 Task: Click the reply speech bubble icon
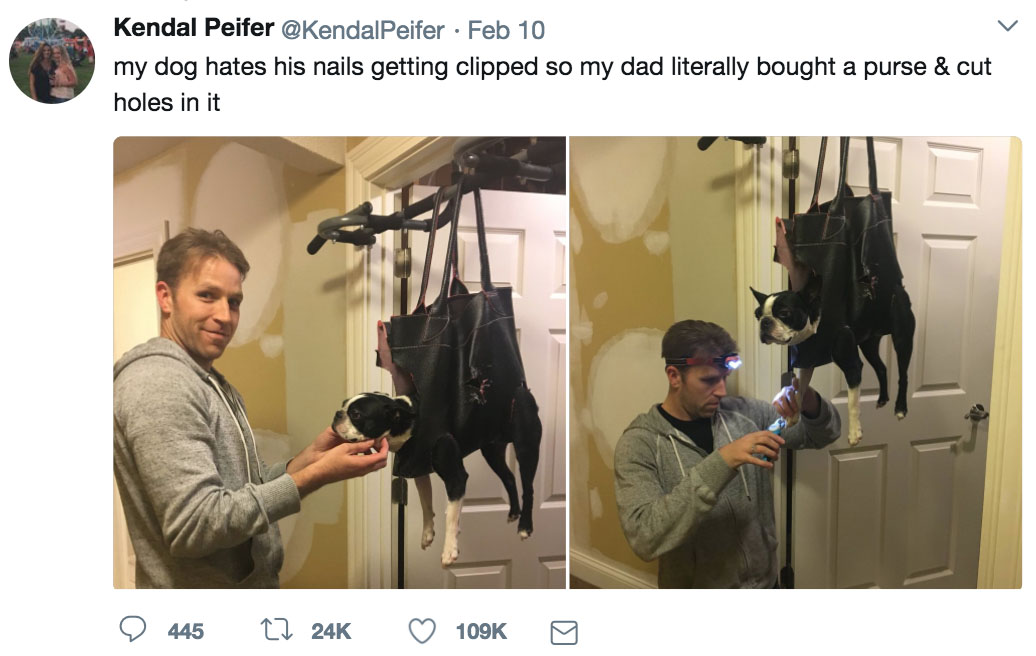tap(133, 629)
